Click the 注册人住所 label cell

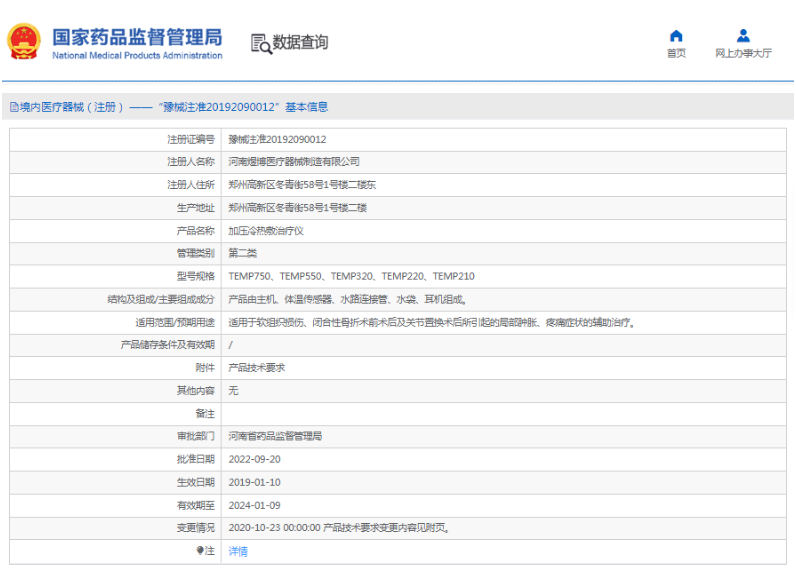coord(115,185)
